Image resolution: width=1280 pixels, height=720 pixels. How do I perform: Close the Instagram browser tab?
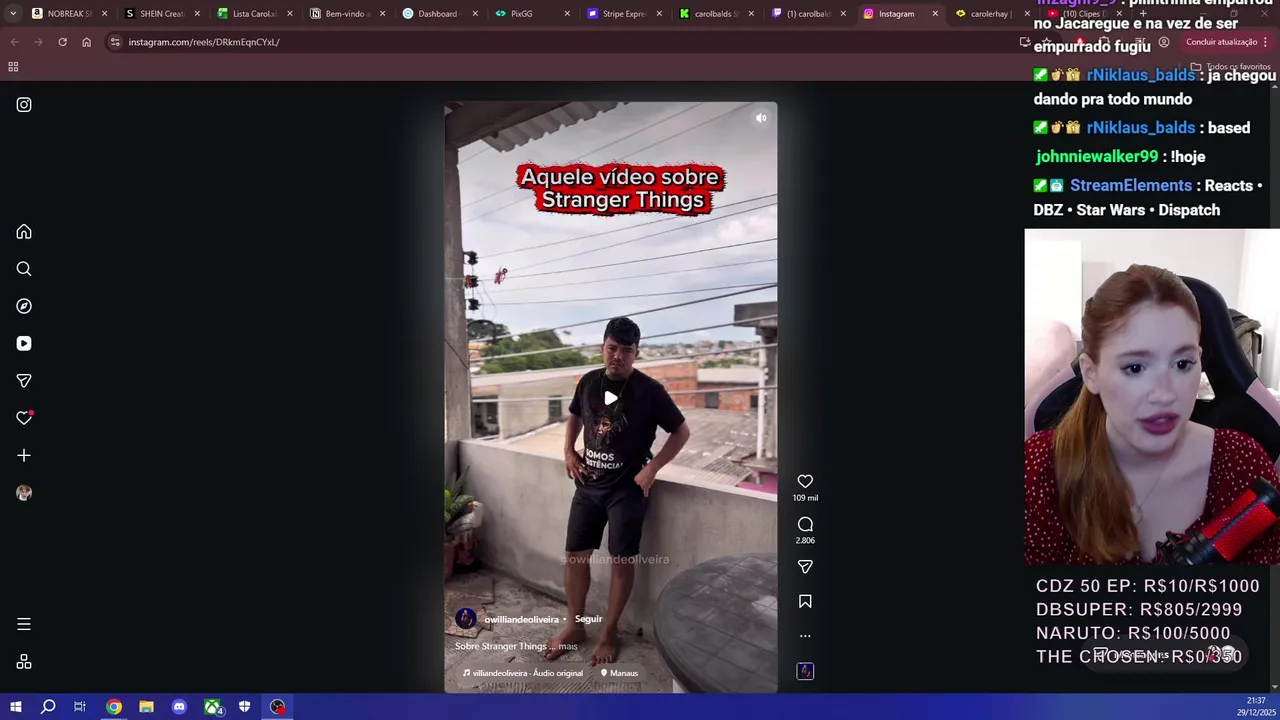click(935, 14)
